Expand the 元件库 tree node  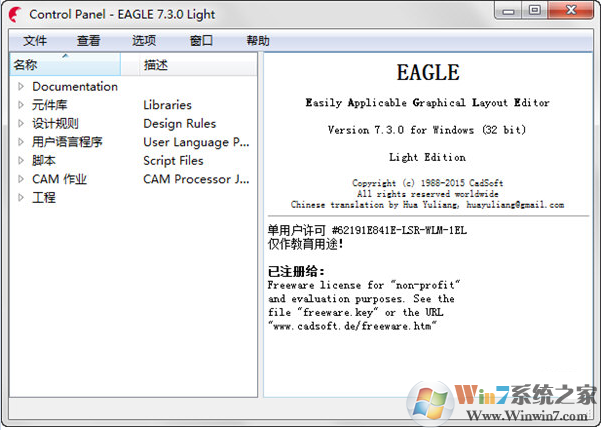21,105
